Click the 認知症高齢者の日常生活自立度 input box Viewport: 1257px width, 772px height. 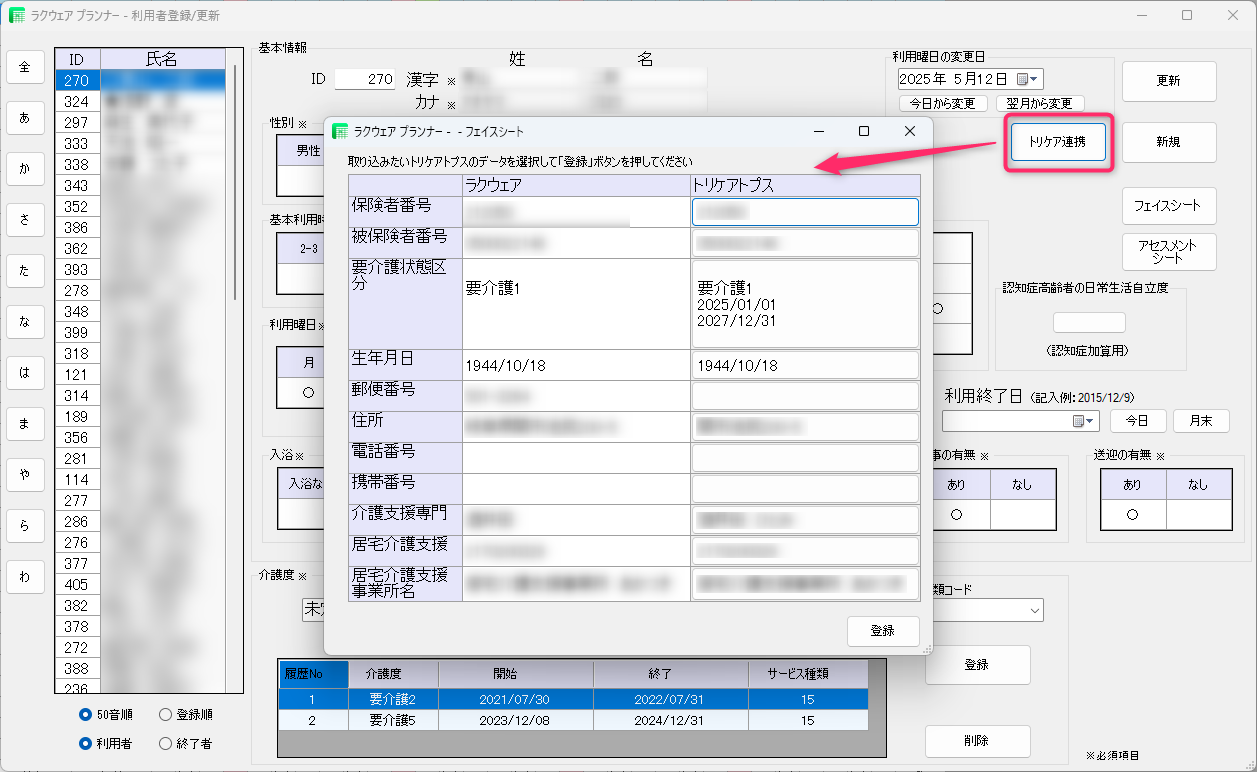1089,323
